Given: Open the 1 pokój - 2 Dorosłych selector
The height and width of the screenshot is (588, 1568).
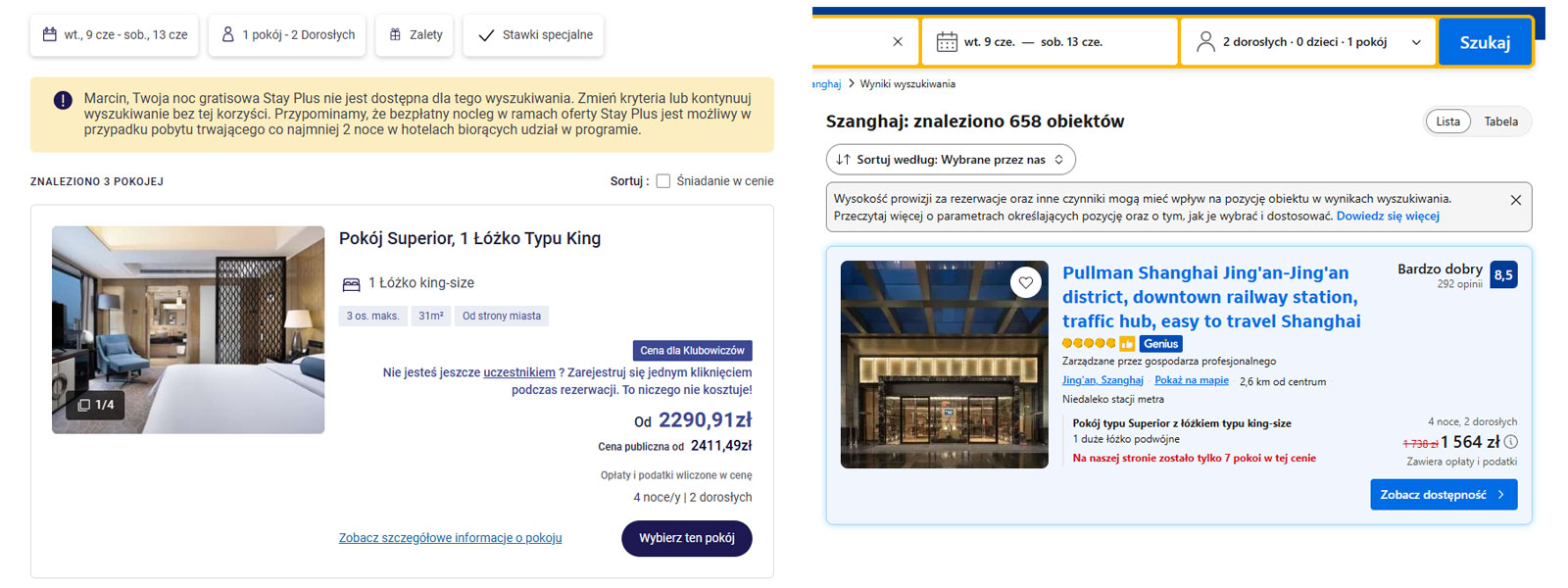Looking at the screenshot, I should [287, 35].
